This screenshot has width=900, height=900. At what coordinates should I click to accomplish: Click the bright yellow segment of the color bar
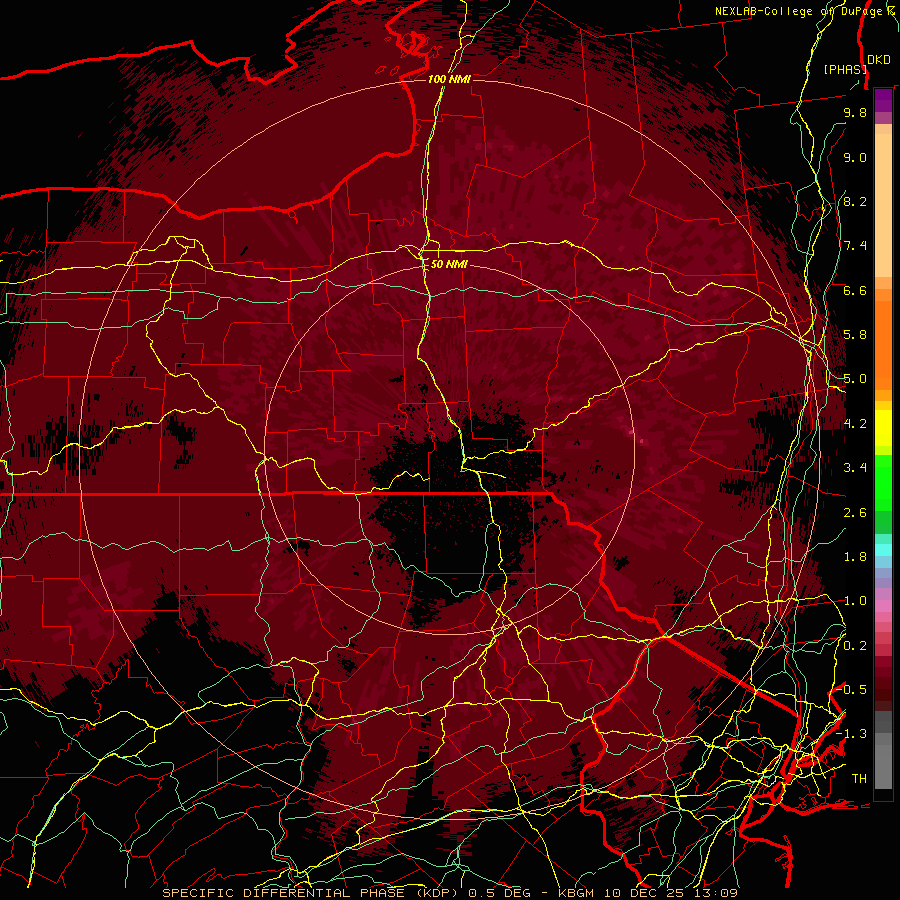click(883, 428)
